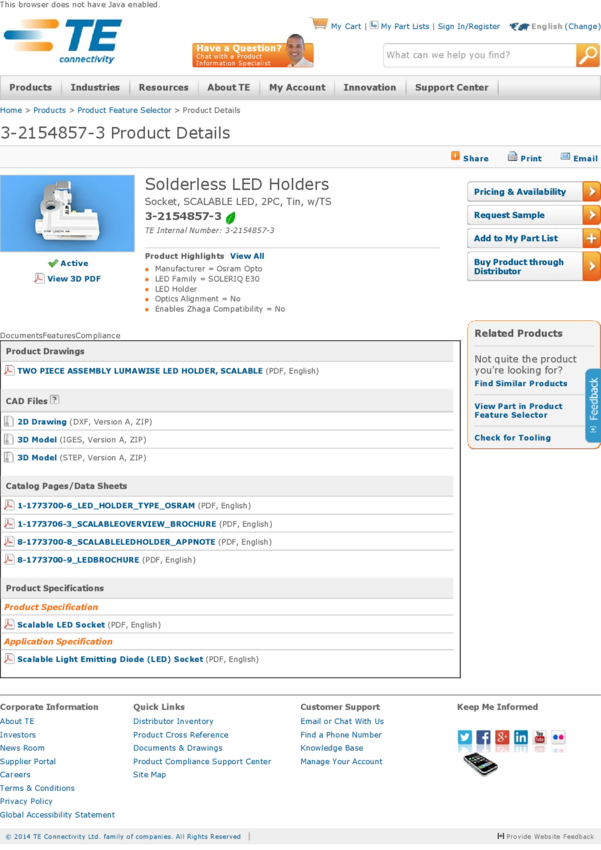Open 1-1773706-3_SCALABLEOVERVIEW_BROCHURE PDF
Image resolution: width=601 pixels, height=850 pixels.
117,524
